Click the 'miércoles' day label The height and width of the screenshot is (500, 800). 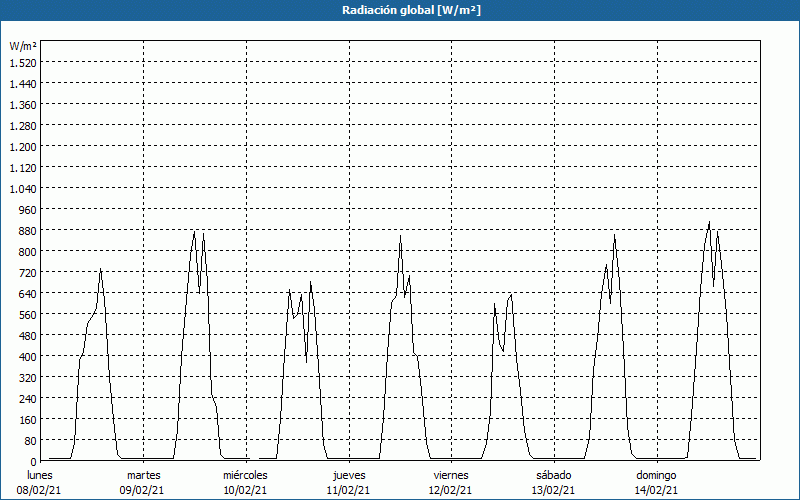pyautogui.click(x=245, y=475)
